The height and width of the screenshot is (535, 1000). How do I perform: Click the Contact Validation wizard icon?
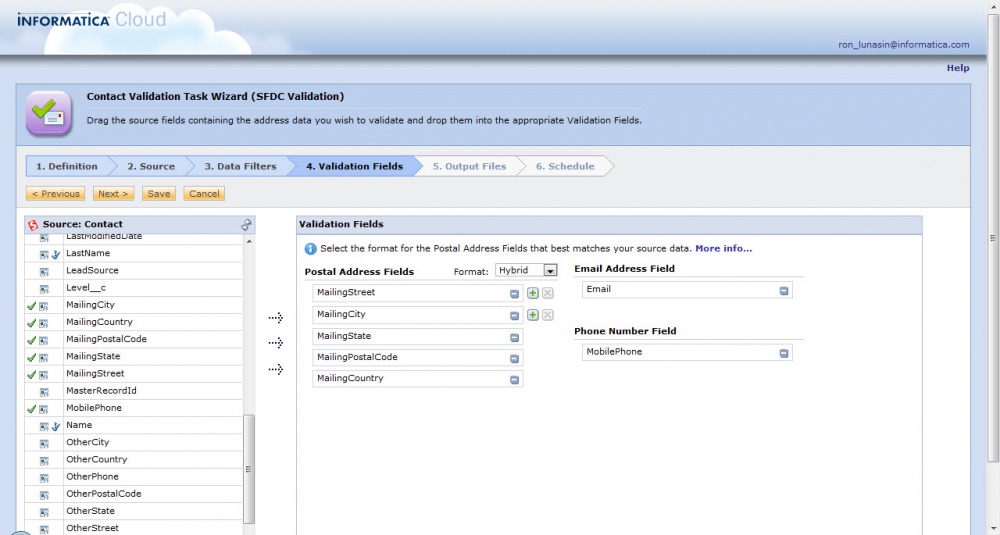tap(48, 113)
